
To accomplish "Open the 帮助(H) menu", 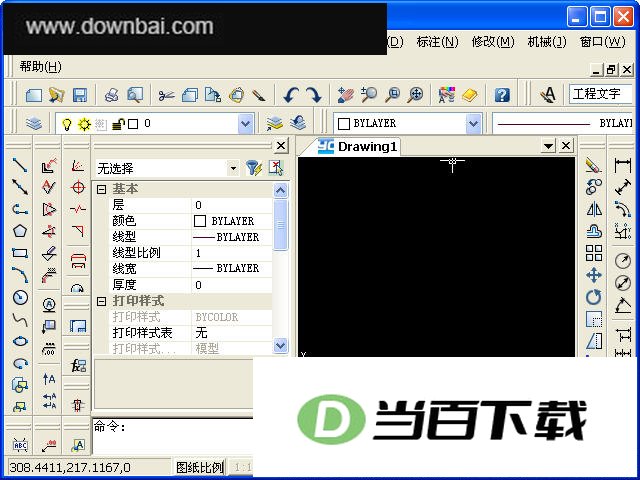I will tap(40, 67).
